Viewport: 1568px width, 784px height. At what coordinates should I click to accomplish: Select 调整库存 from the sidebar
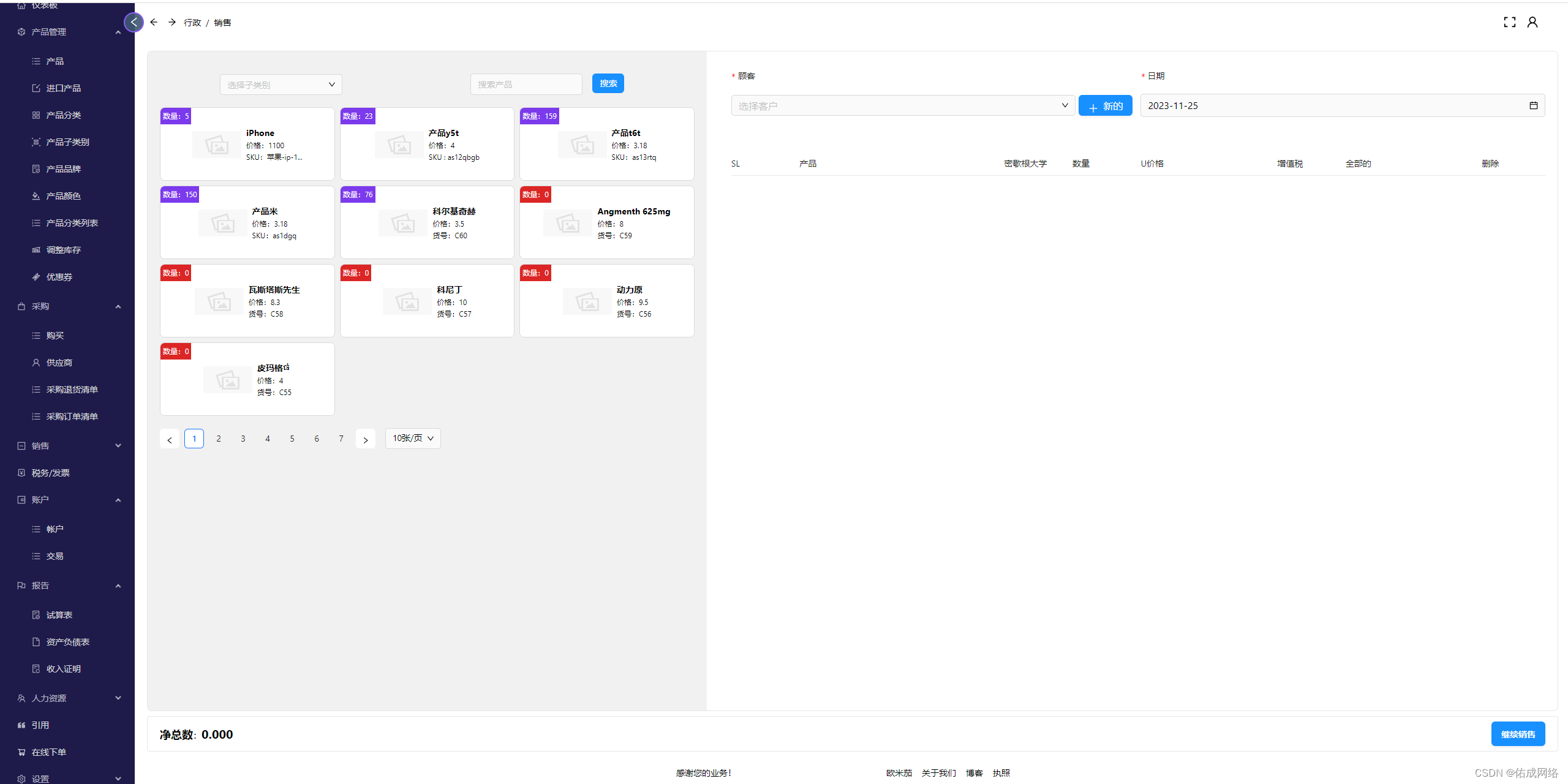pyautogui.click(x=64, y=250)
